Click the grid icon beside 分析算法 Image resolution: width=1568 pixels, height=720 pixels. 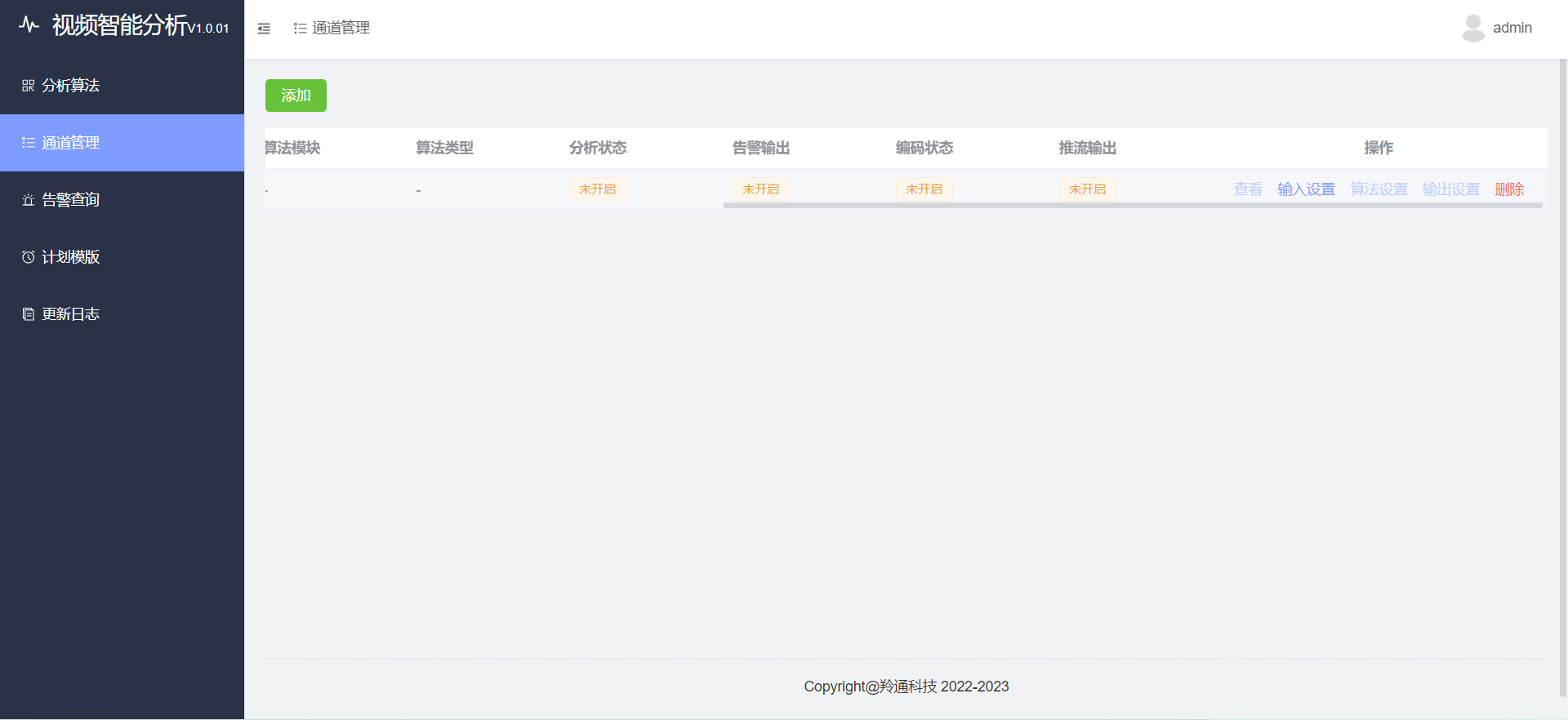(28, 86)
